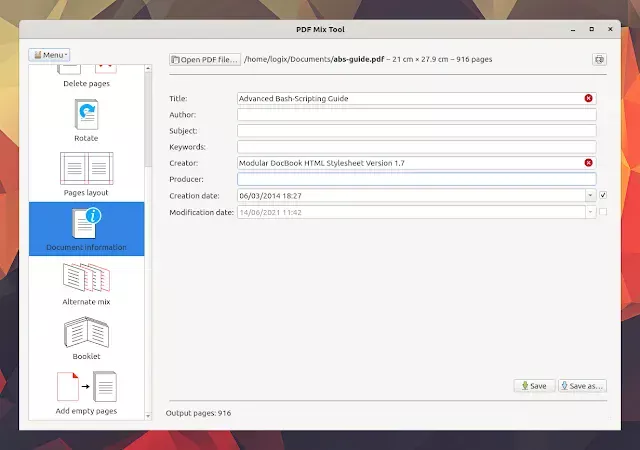Select the Alternate mix tool

(86, 283)
